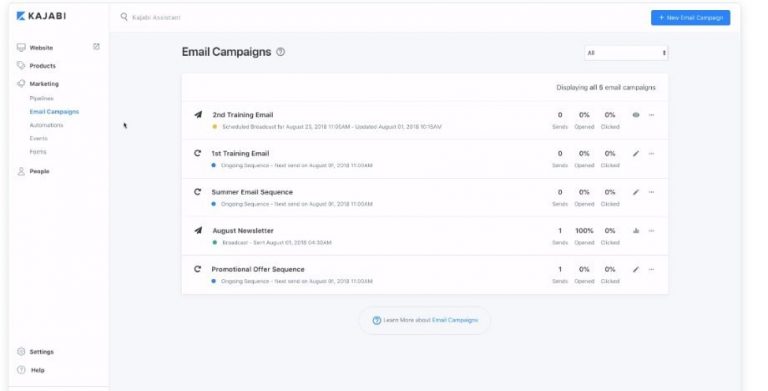Click 'Broadcast - Sent' status under August Newsletter

[x=277, y=243]
